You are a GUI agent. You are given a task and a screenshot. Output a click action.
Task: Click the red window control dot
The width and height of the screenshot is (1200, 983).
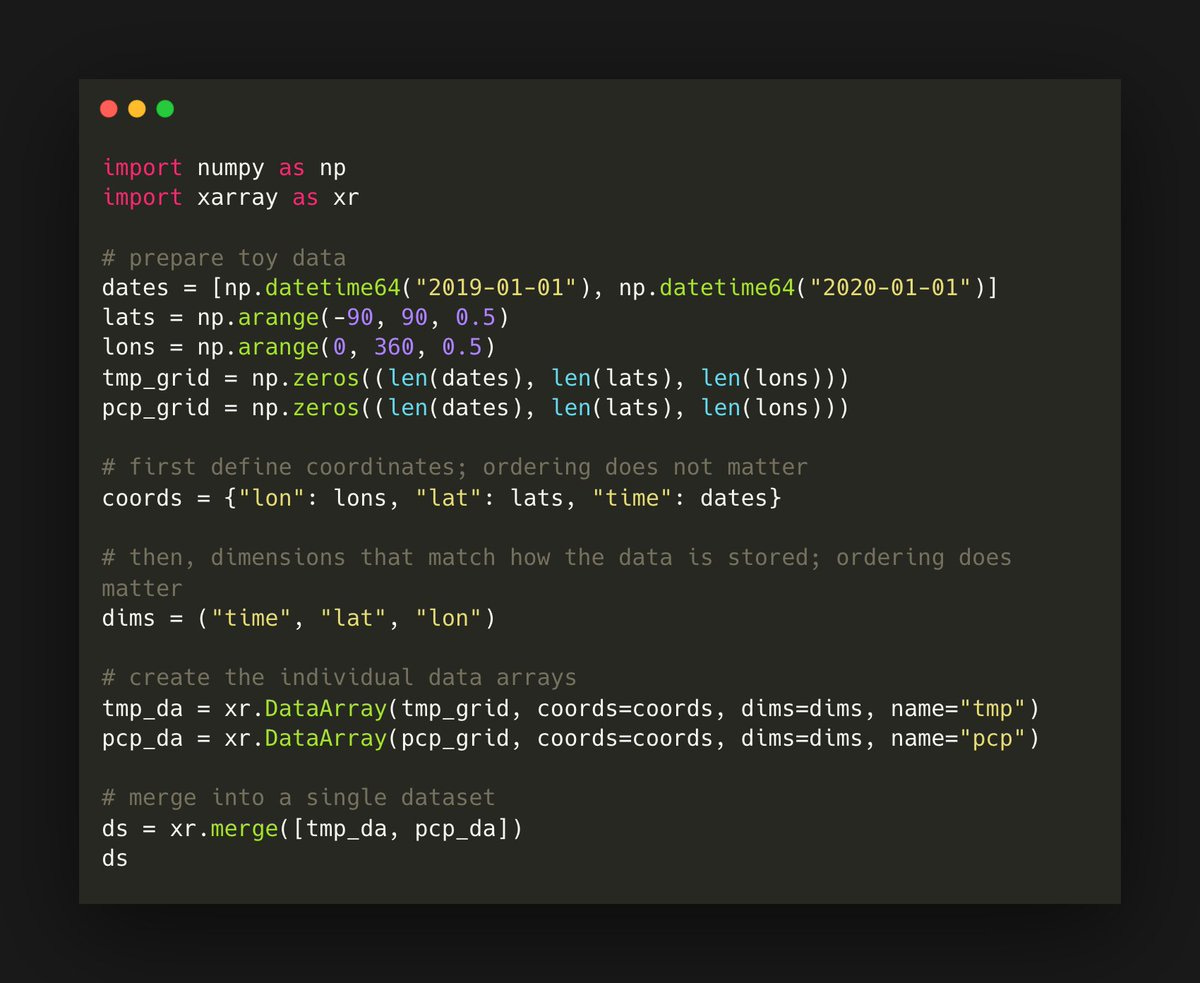109,108
